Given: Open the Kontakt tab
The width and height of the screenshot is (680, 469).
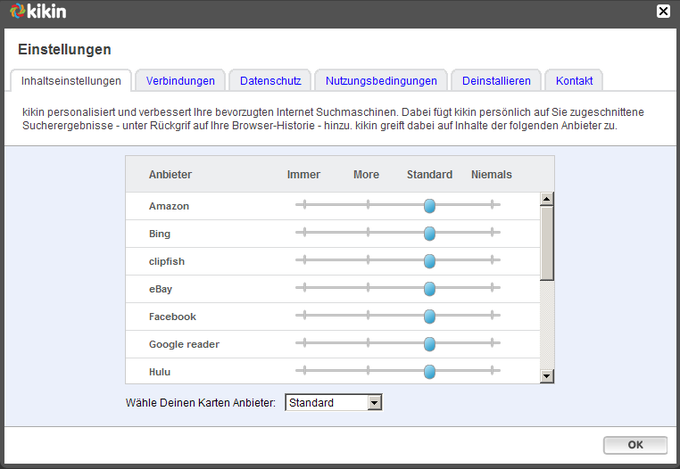Looking at the screenshot, I should click(x=574, y=81).
